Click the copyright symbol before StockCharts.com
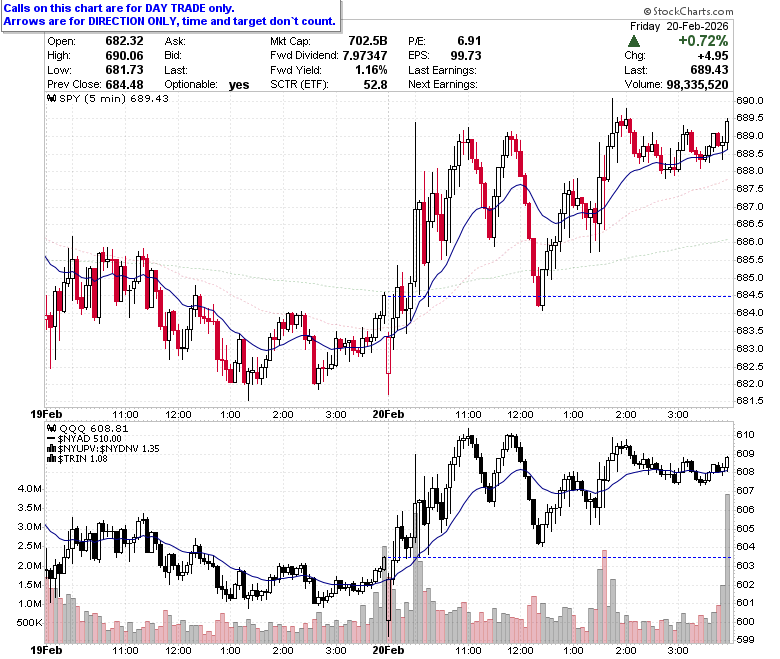Image resolution: width=780 pixels, height=659 pixels. coord(647,11)
